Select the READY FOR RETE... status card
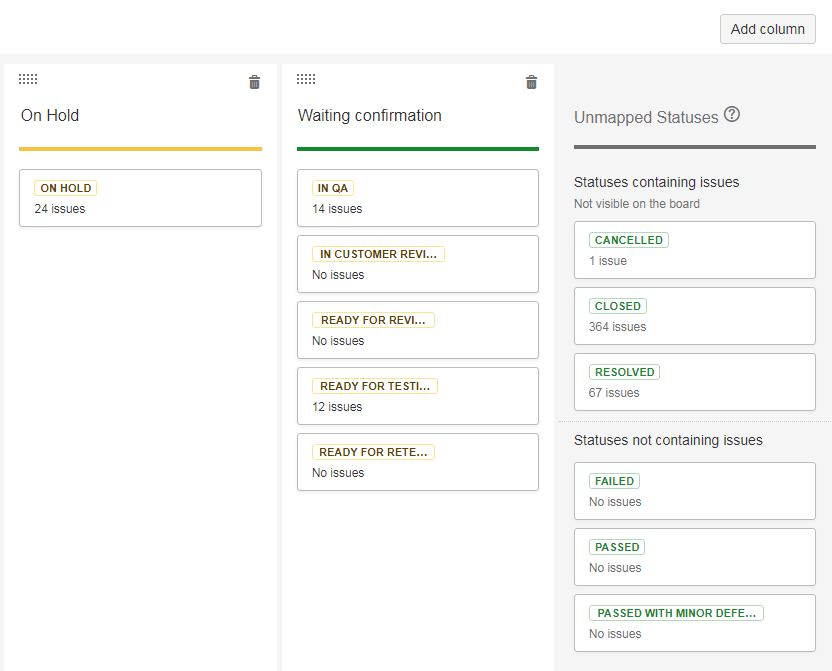 point(417,462)
